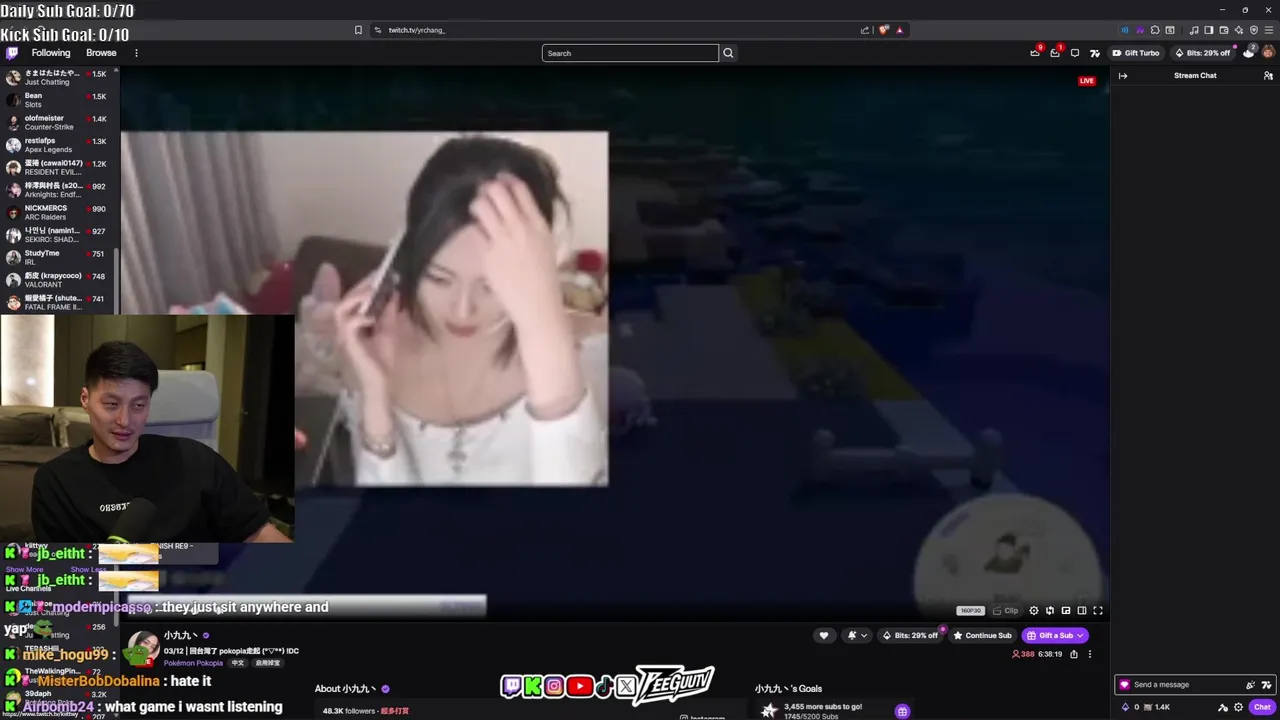Open krapycoco VALORANT channel
Screen dimensions: 1280x720
point(58,280)
